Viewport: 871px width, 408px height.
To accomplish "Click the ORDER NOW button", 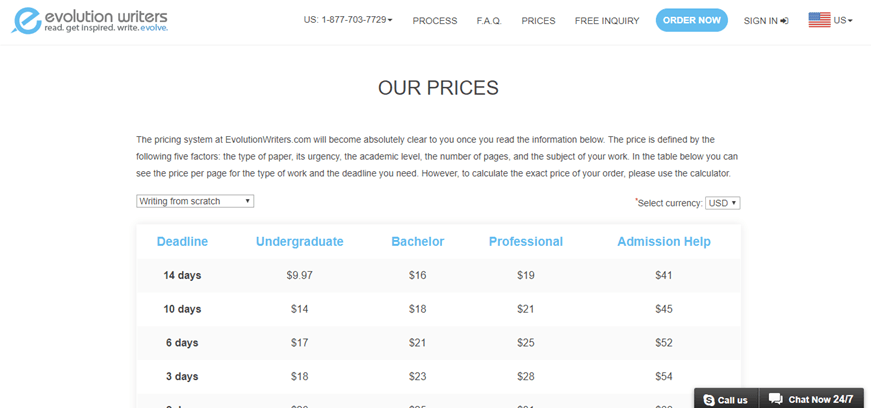I will tap(692, 20).
